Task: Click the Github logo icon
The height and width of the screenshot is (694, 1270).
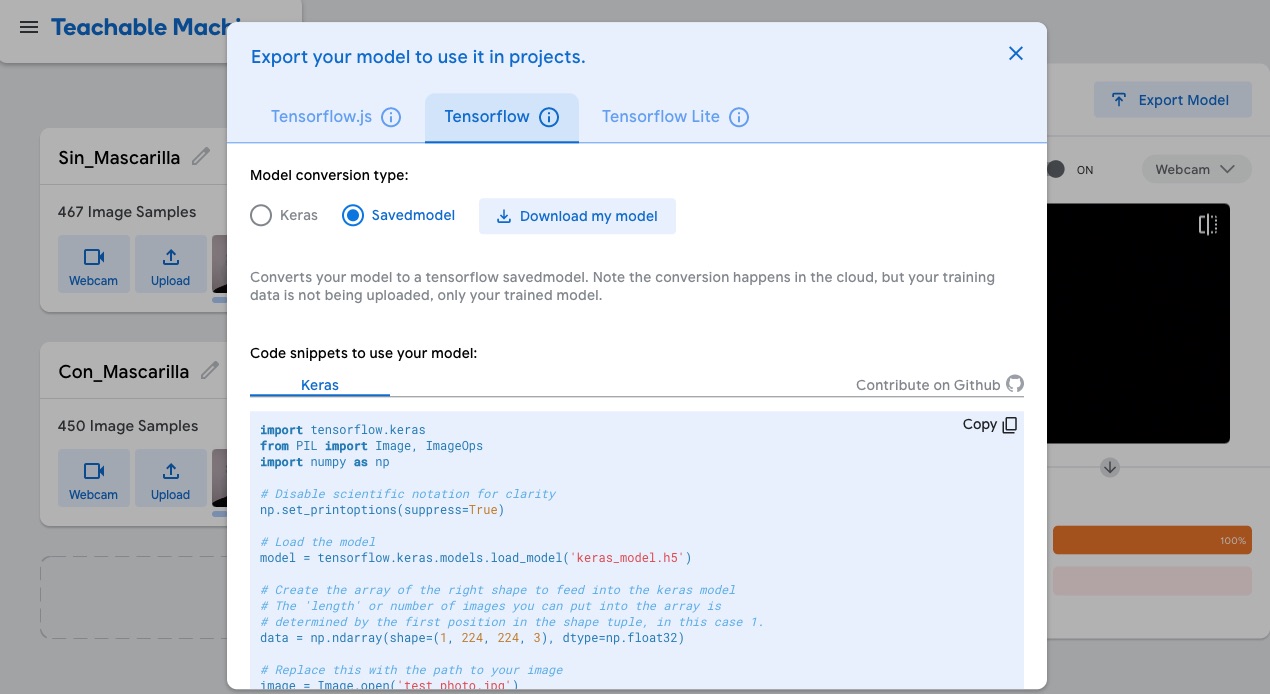Action: (1015, 384)
